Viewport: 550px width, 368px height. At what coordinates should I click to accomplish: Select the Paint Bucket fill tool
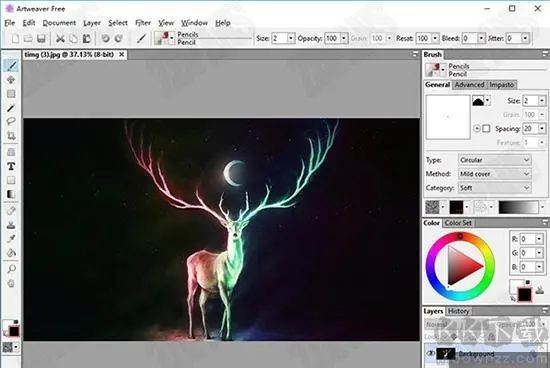pos(11,253)
